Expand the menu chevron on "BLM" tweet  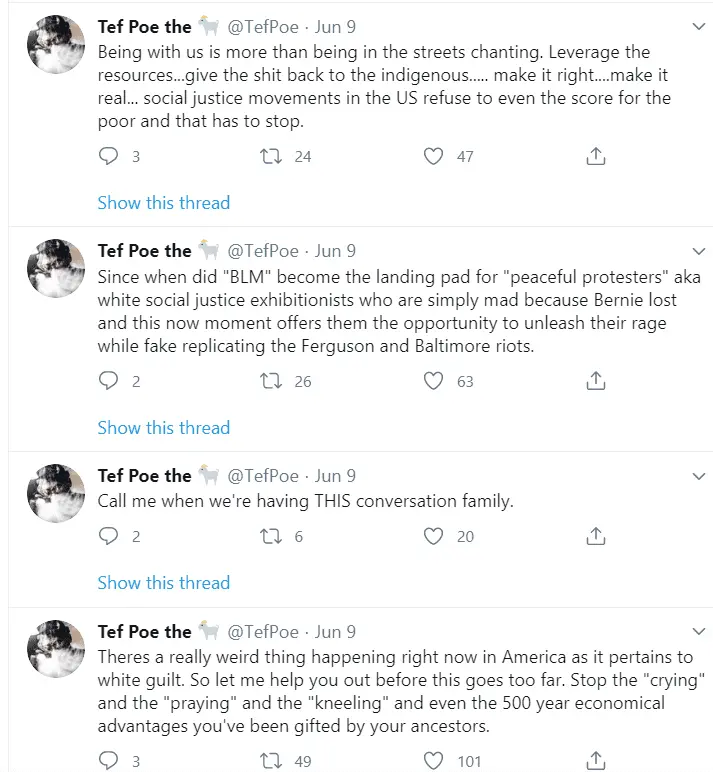(x=699, y=250)
